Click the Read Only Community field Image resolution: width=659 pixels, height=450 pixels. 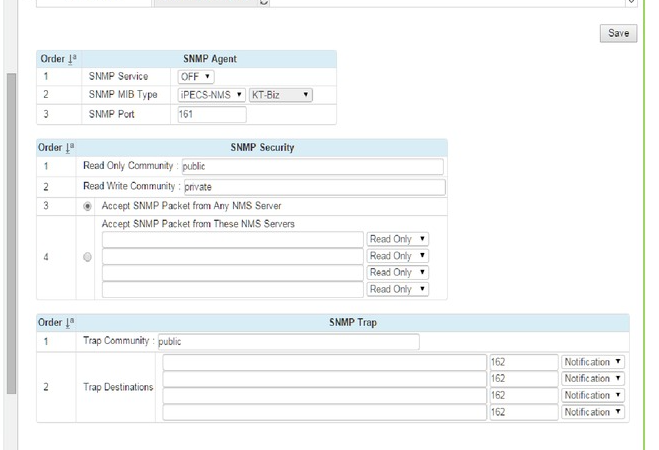[x=311, y=167]
